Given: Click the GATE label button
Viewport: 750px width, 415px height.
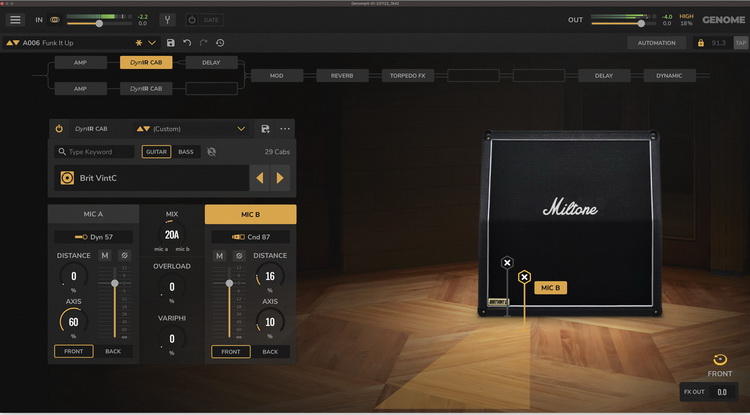Looking at the screenshot, I should [x=211, y=20].
